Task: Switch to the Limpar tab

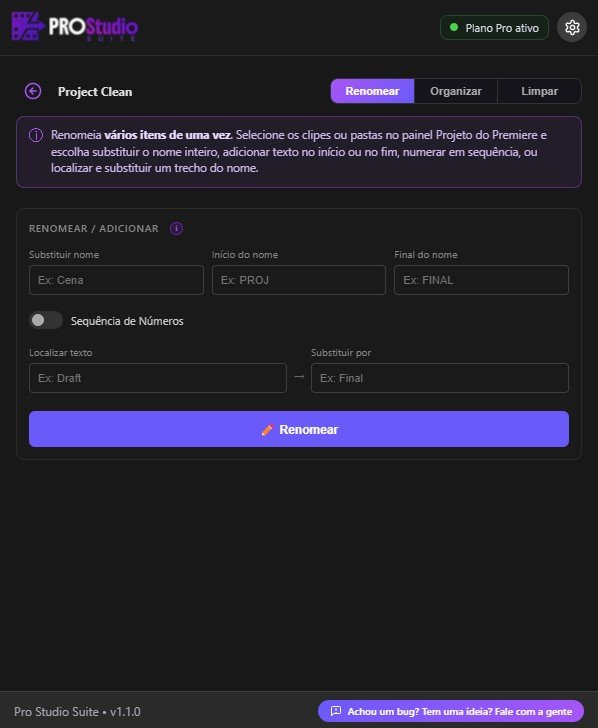Action: point(539,91)
